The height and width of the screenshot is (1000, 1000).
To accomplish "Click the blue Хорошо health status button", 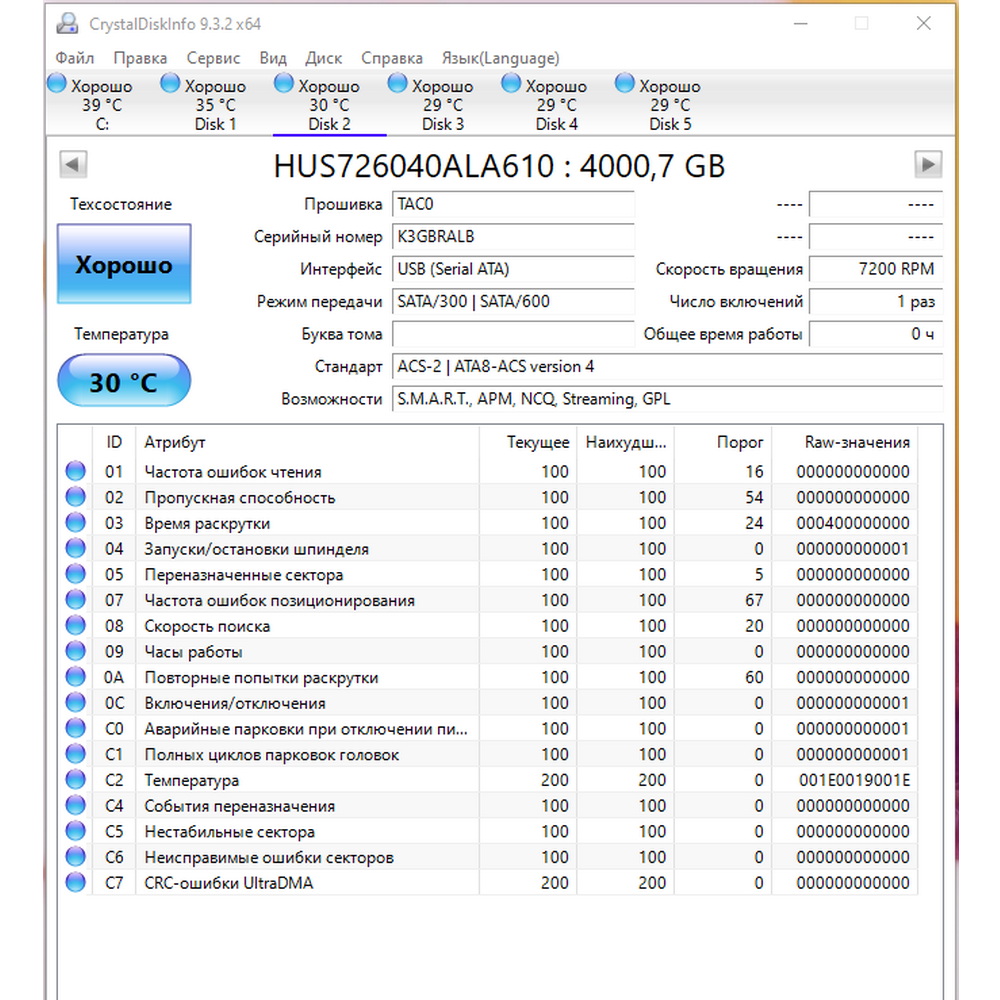I will point(124,263).
